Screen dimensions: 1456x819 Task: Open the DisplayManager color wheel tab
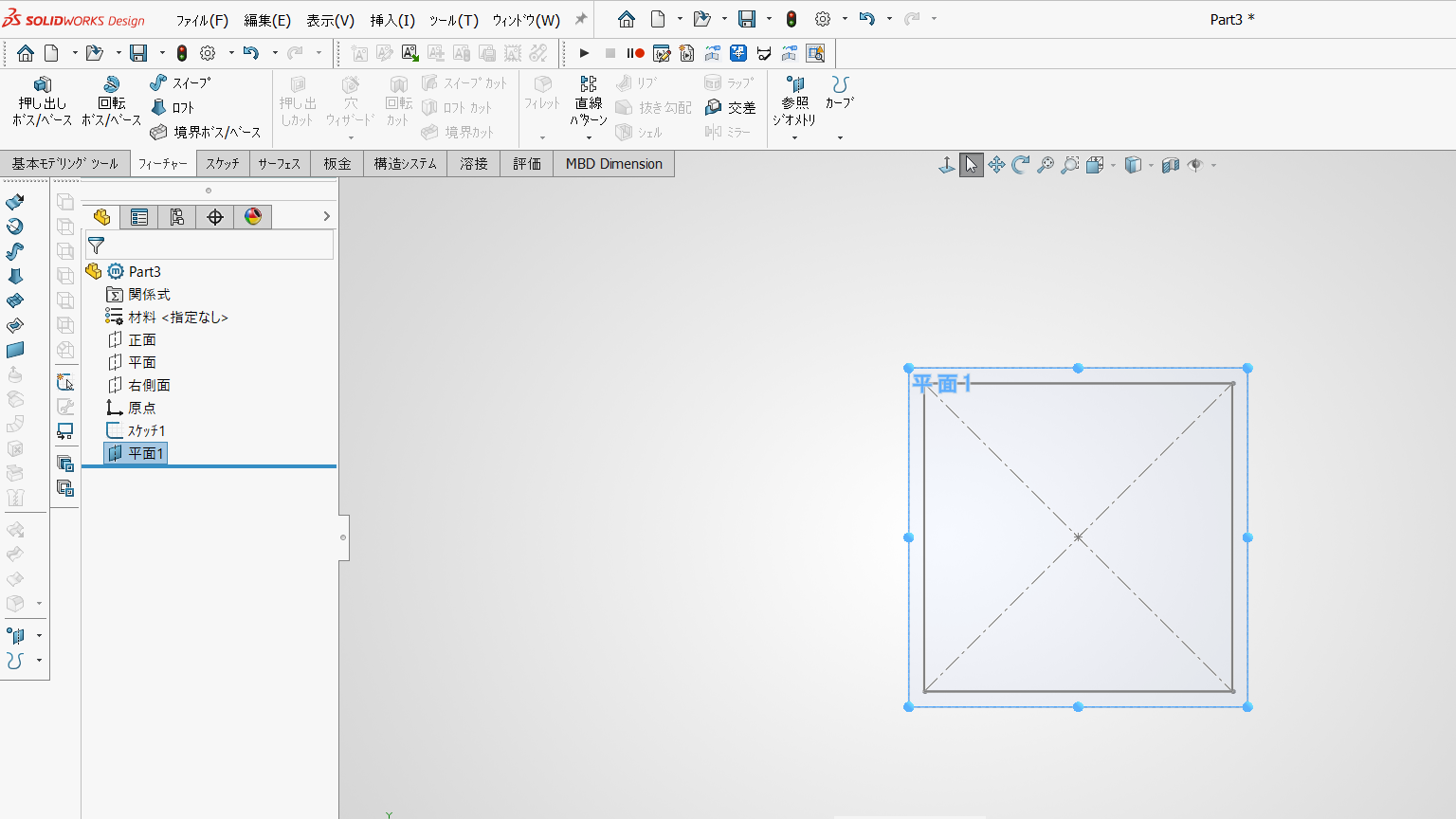tap(253, 217)
